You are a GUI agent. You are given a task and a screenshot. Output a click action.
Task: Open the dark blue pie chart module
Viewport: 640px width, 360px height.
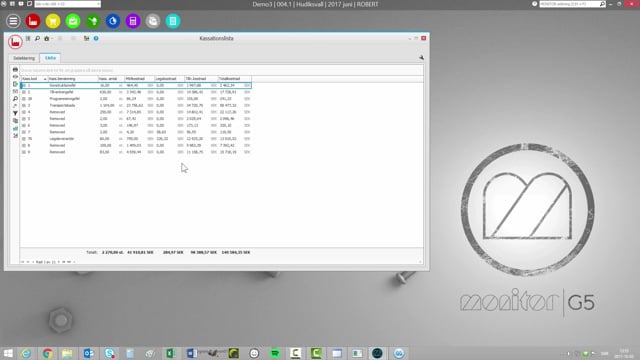pos(113,21)
